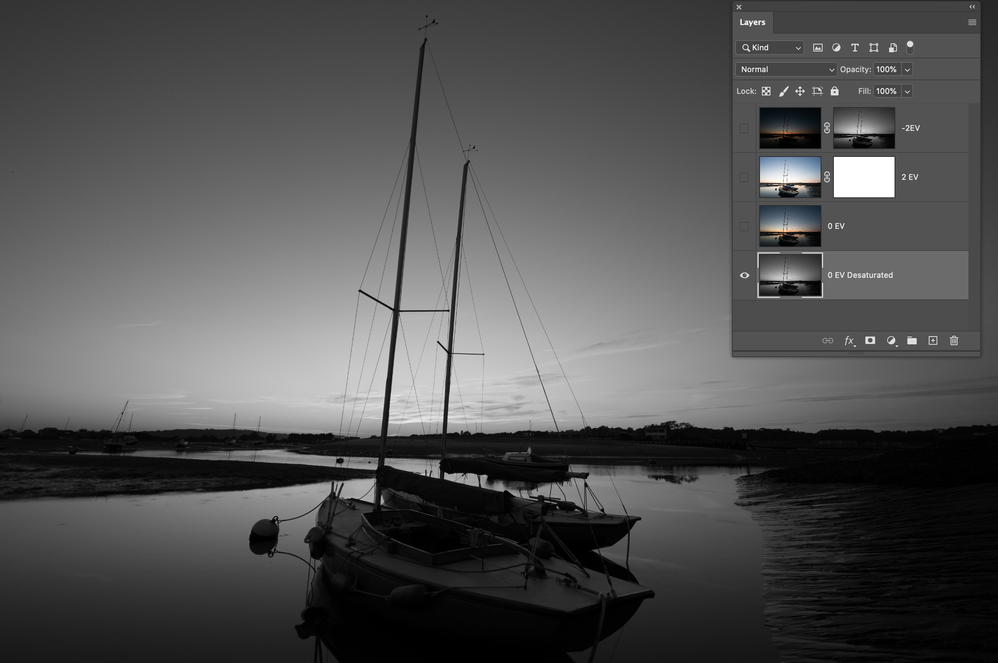Open the Opacity slider dropdown arrow
This screenshot has width=998, height=663.
(907, 69)
